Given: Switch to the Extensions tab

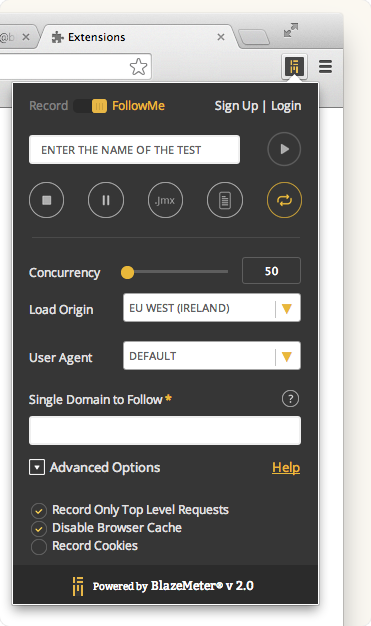Looking at the screenshot, I should tap(96, 37).
